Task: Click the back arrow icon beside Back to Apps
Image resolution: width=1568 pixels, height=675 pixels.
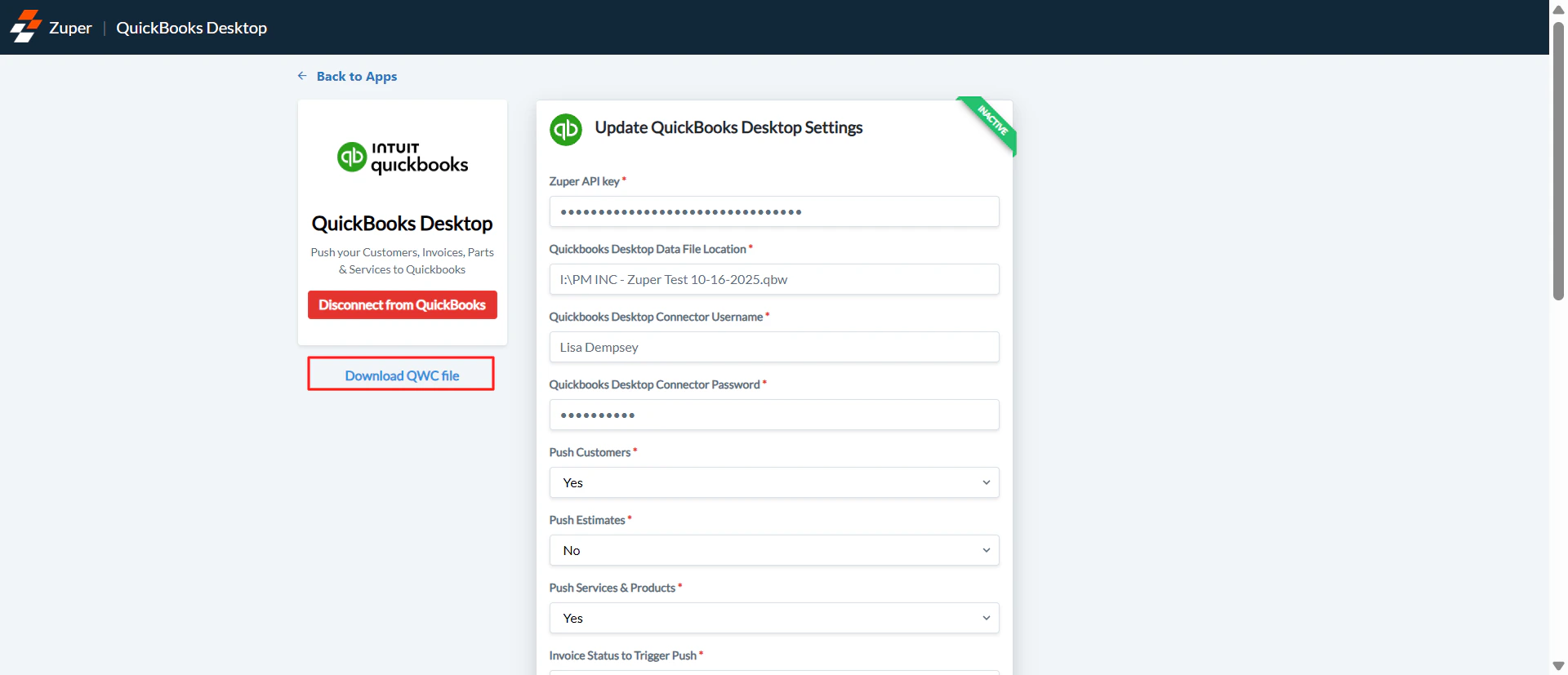Action: (302, 76)
